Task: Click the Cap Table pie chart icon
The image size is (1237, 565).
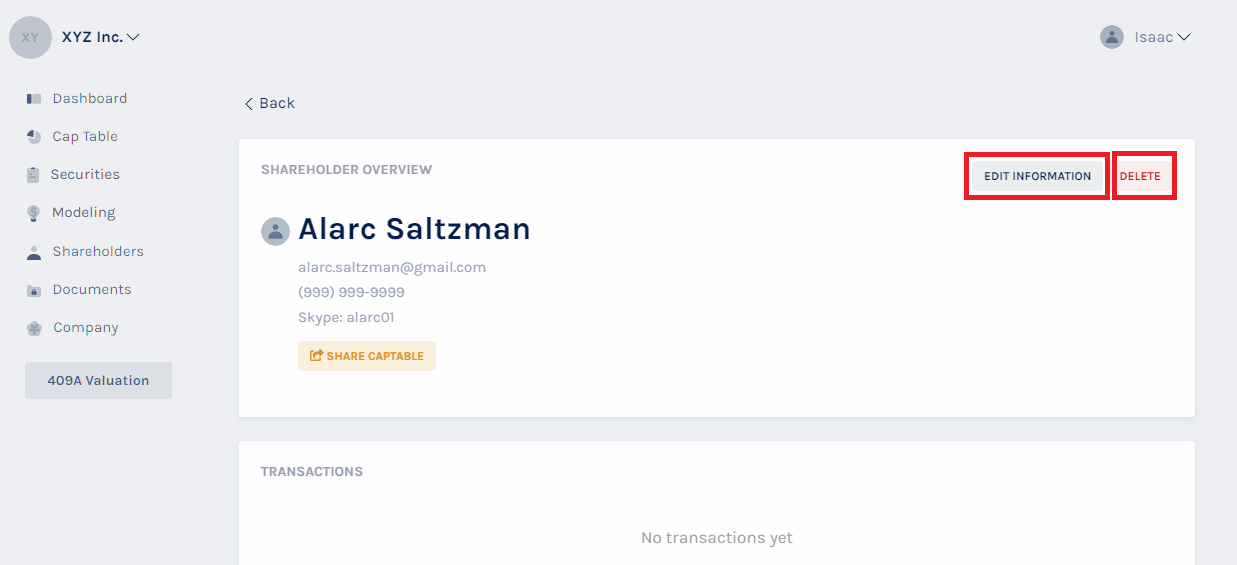Action: click(34, 137)
